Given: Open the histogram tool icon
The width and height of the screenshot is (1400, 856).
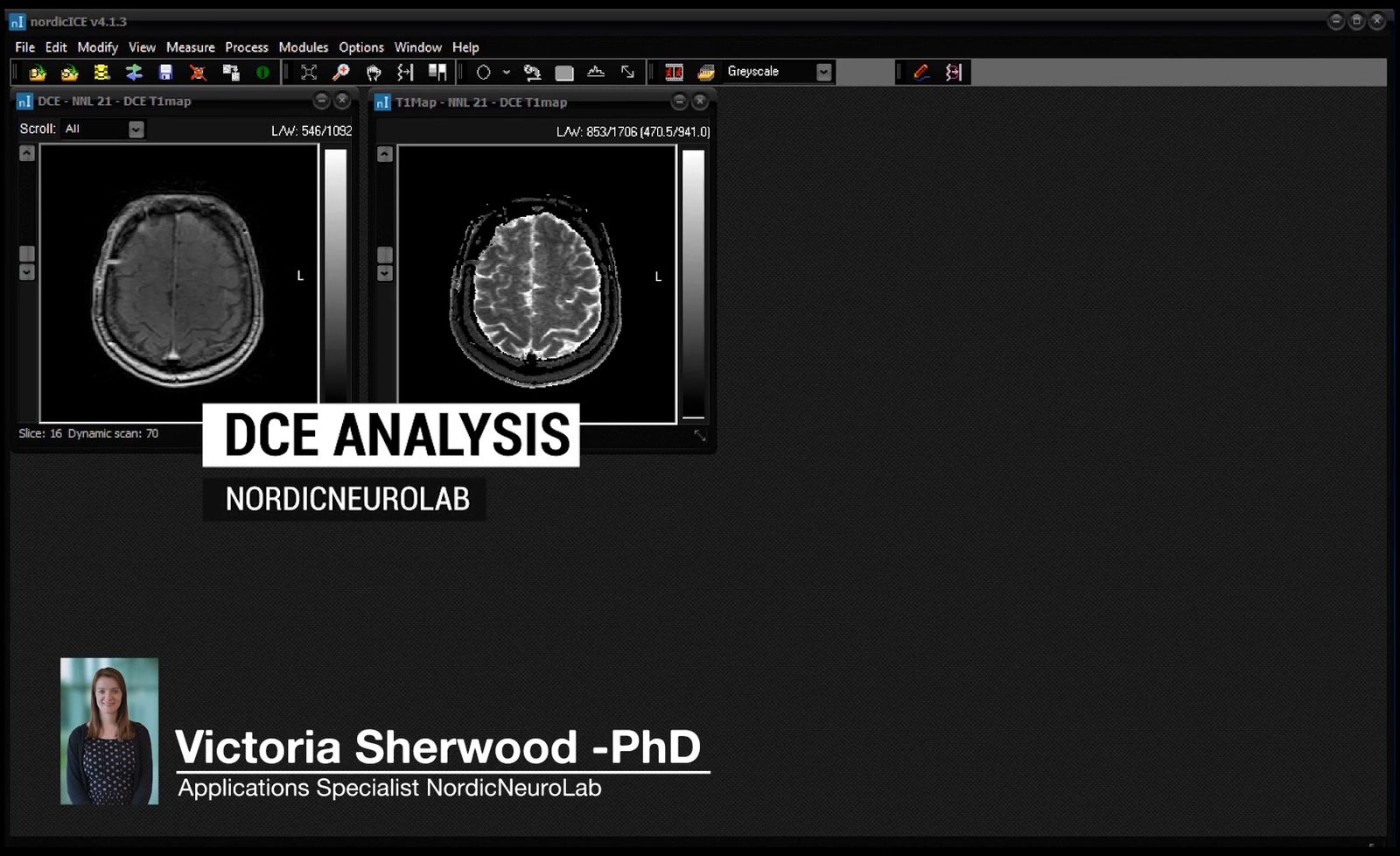Looking at the screenshot, I should (x=594, y=73).
